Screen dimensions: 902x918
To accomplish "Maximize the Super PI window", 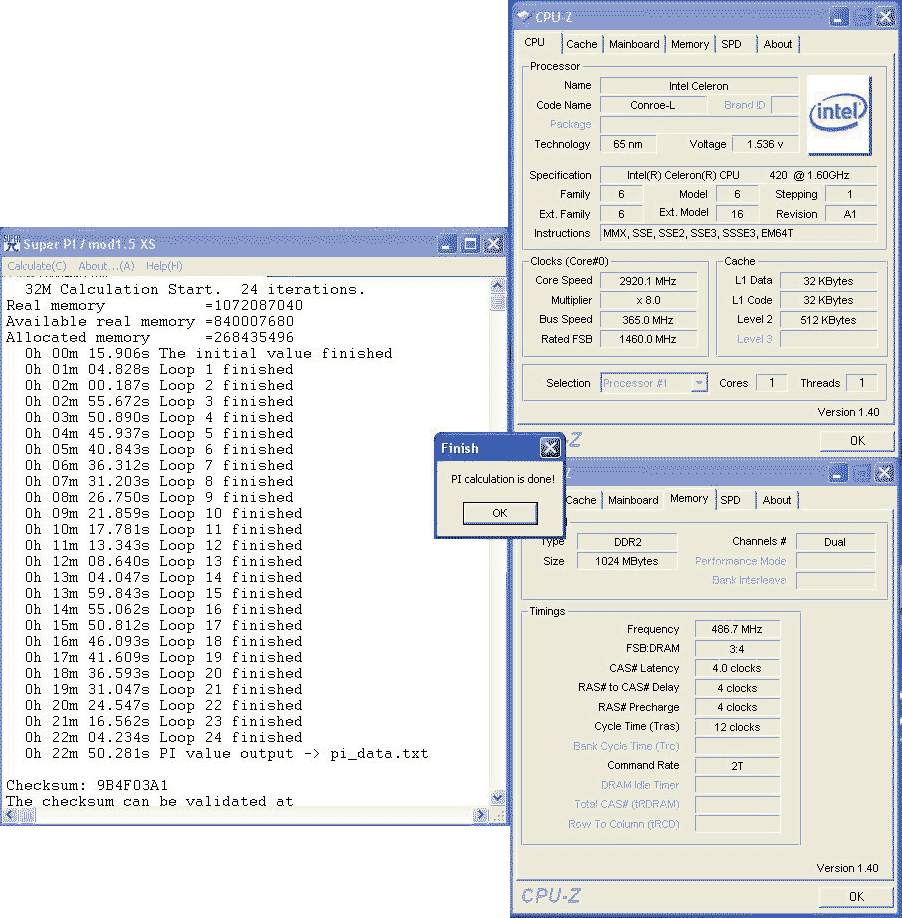I will click(470, 244).
